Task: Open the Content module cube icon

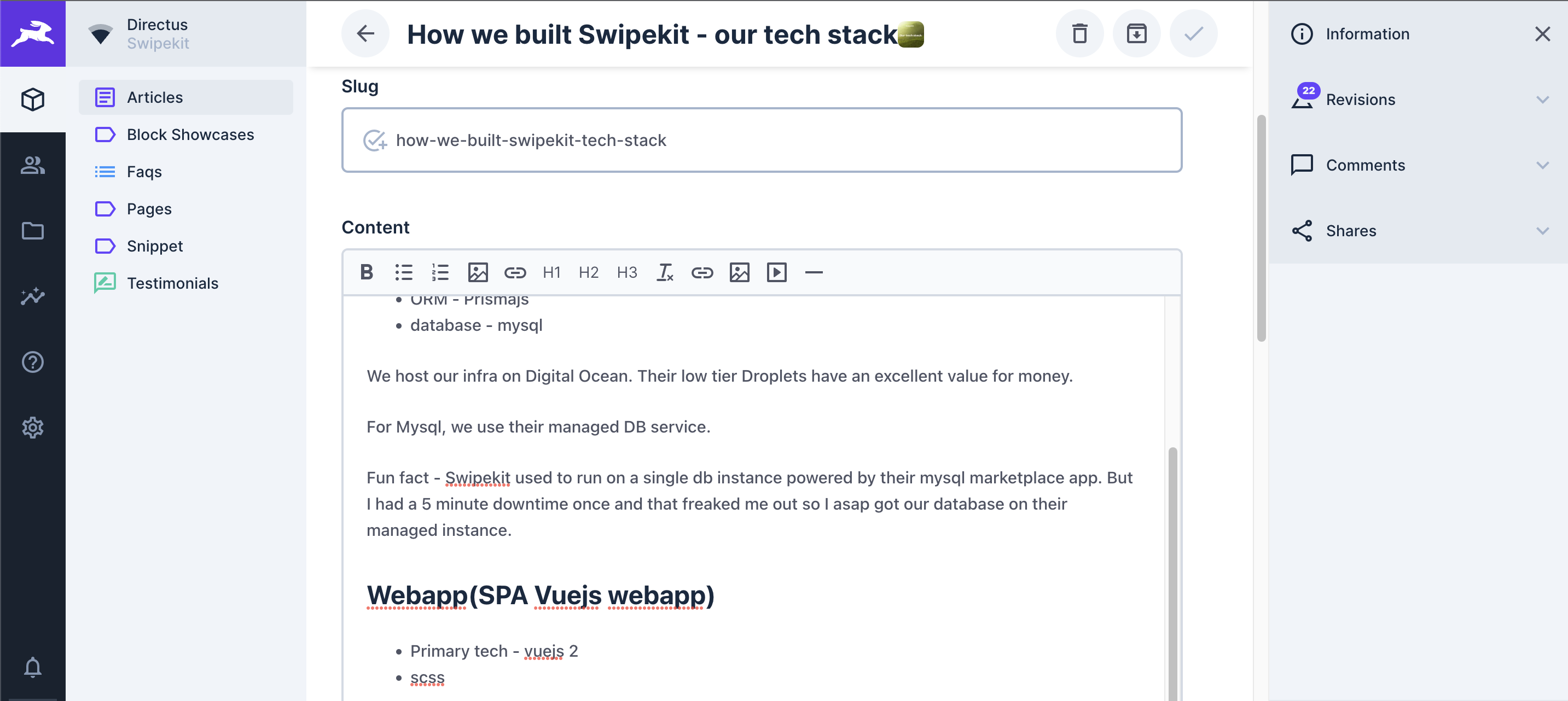Action: coord(33,99)
